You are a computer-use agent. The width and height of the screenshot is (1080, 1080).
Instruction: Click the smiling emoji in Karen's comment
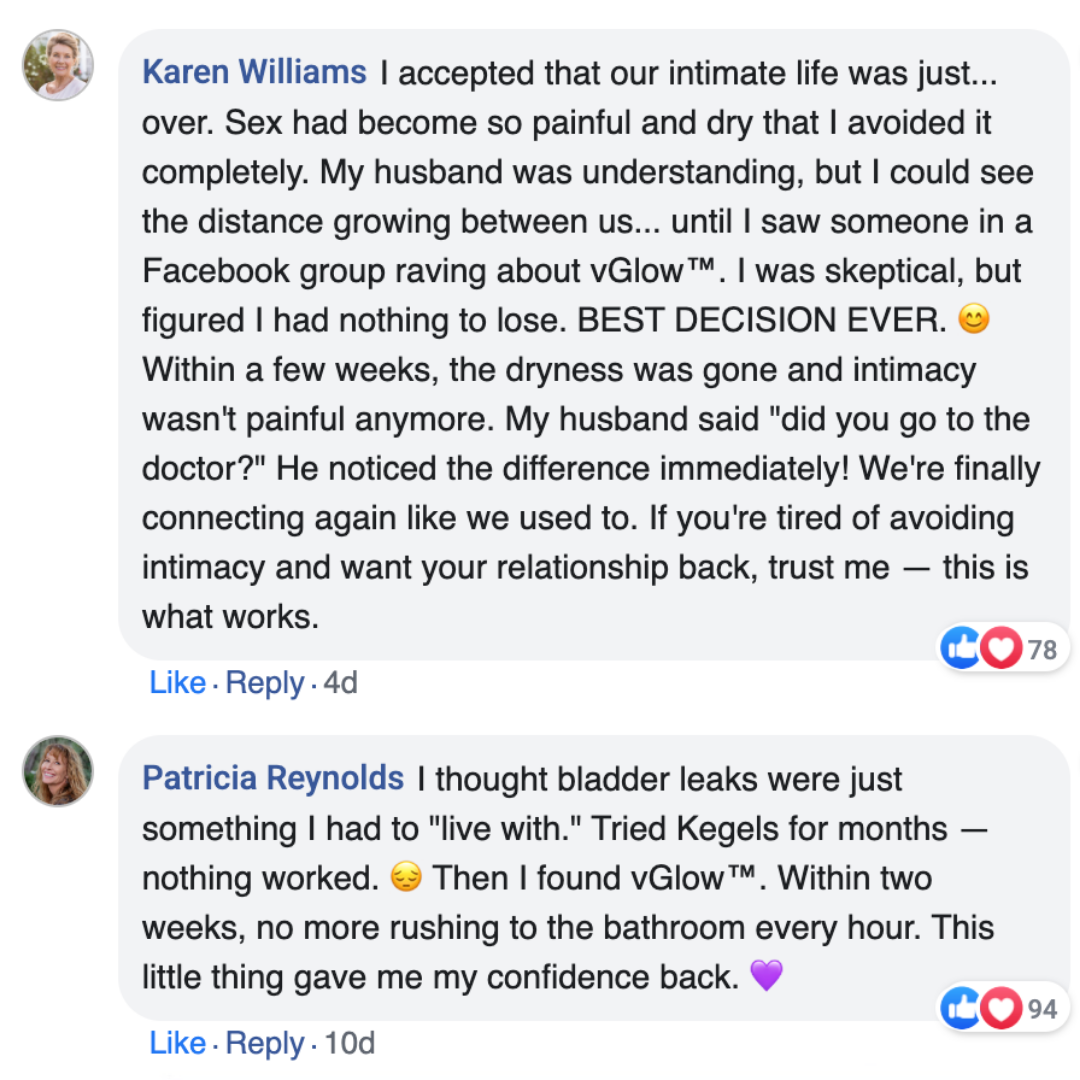click(971, 321)
